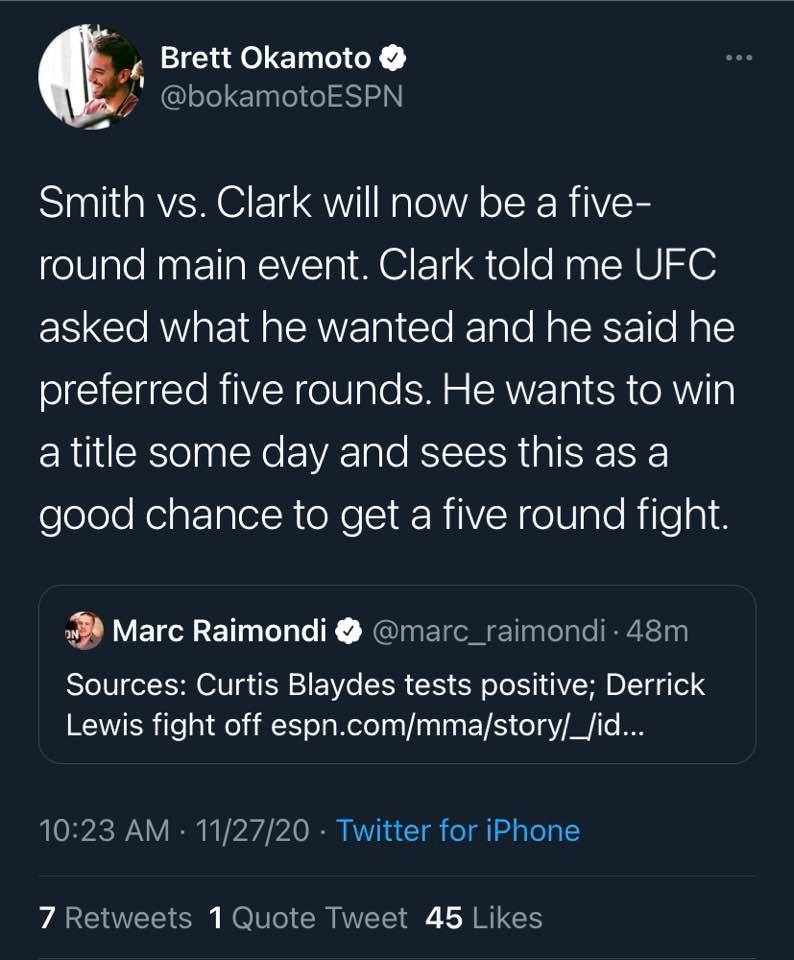Click Brett Okamoto's profile picture
The height and width of the screenshot is (960, 794).
point(89,77)
